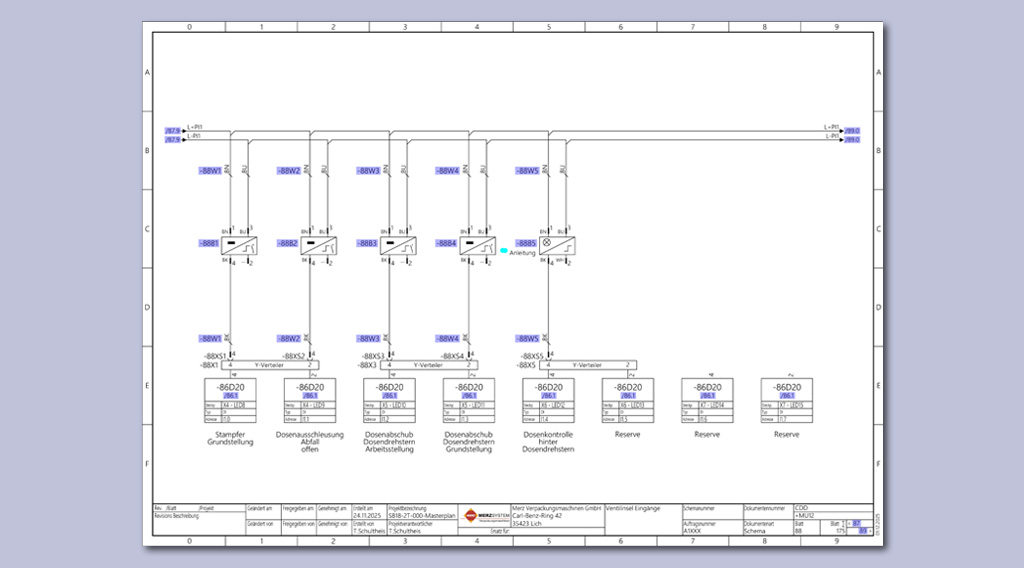Viewport: 1024px width, 568px height.
Task: Jump to next page link 89
Action: [863, 531]
